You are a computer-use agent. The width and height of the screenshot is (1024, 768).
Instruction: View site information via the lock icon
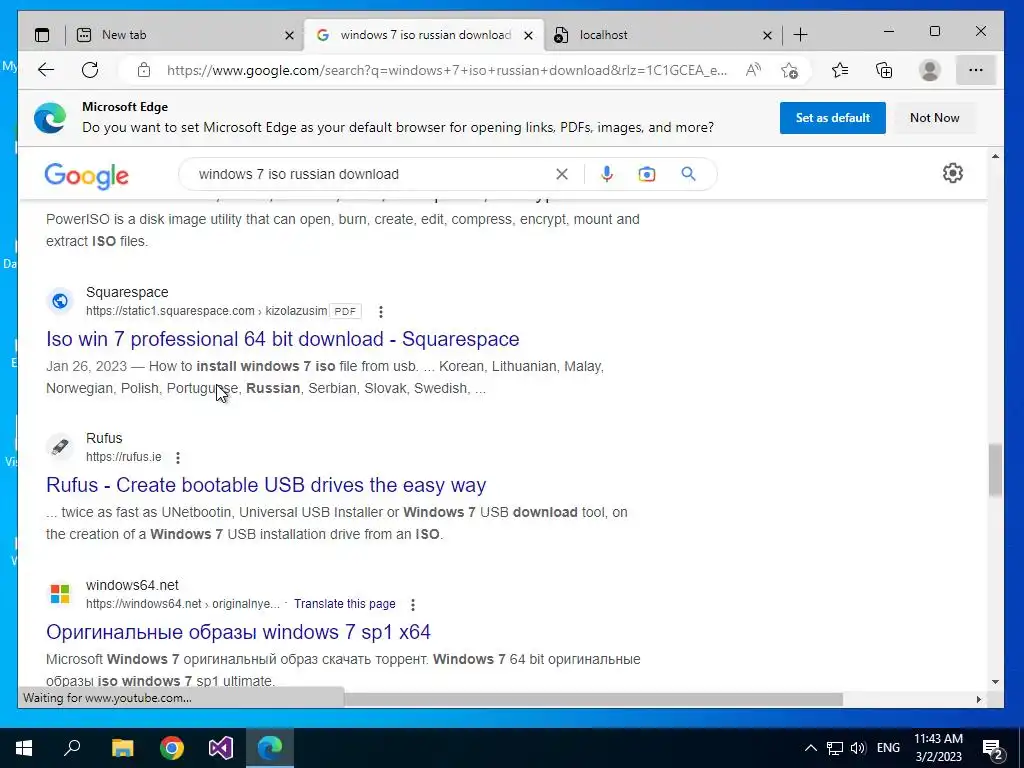tap(144, 70)
